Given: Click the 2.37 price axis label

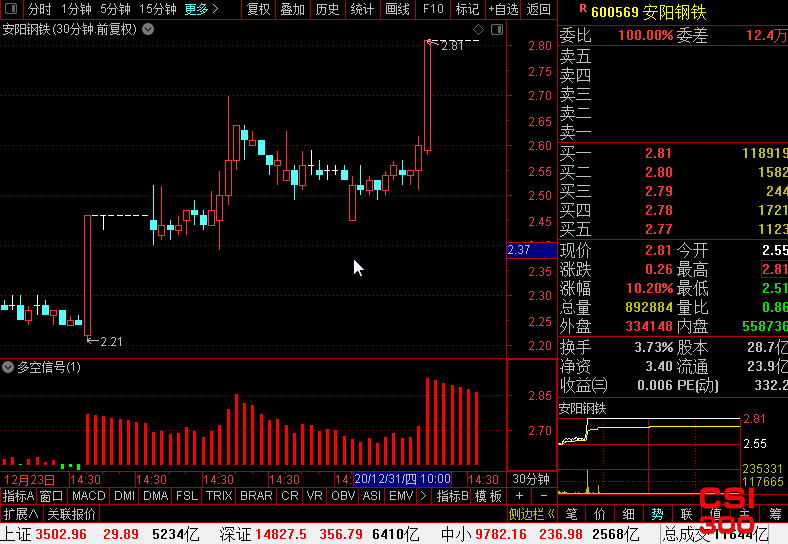Looking at the screenshot, I should tap(532, 250).
